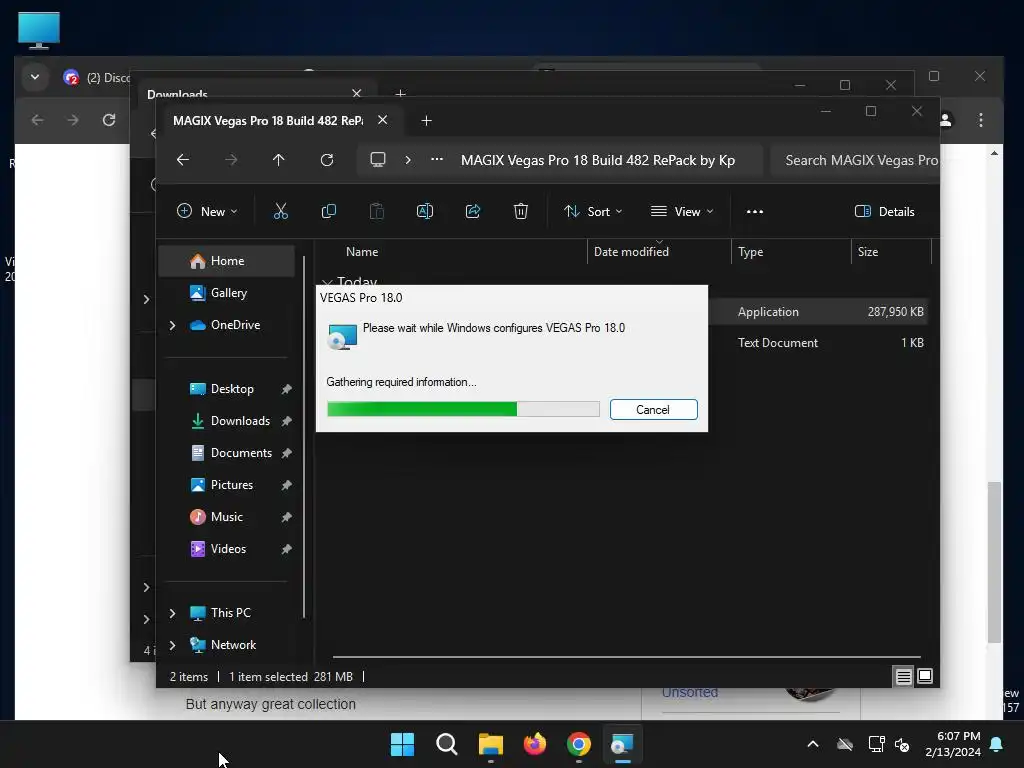Cancel the VEGAS Pro 18.0 configuration
The image size is (1024, 768).
click(x=654, y=409)
